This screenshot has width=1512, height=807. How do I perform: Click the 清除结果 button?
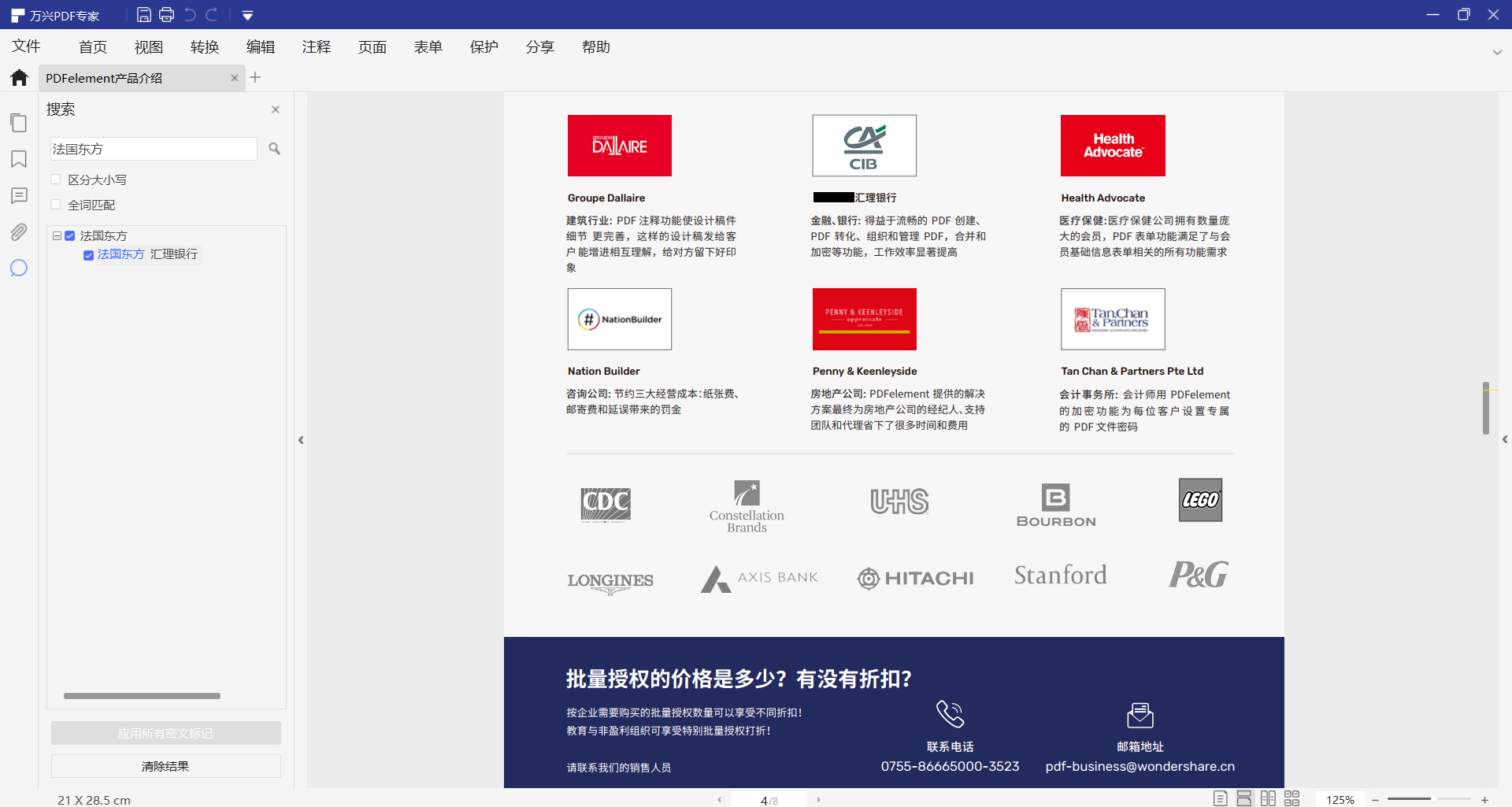coord(165,765)
